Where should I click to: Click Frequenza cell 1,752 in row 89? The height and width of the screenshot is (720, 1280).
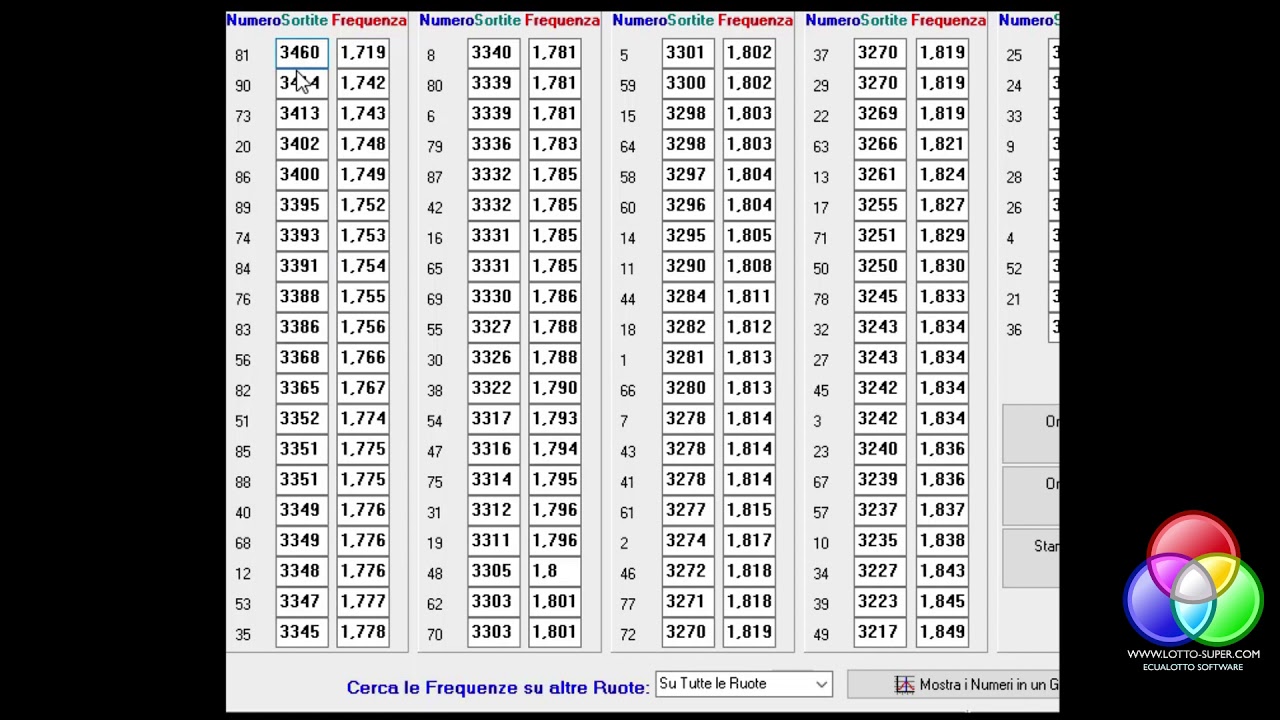pos(363,206)
